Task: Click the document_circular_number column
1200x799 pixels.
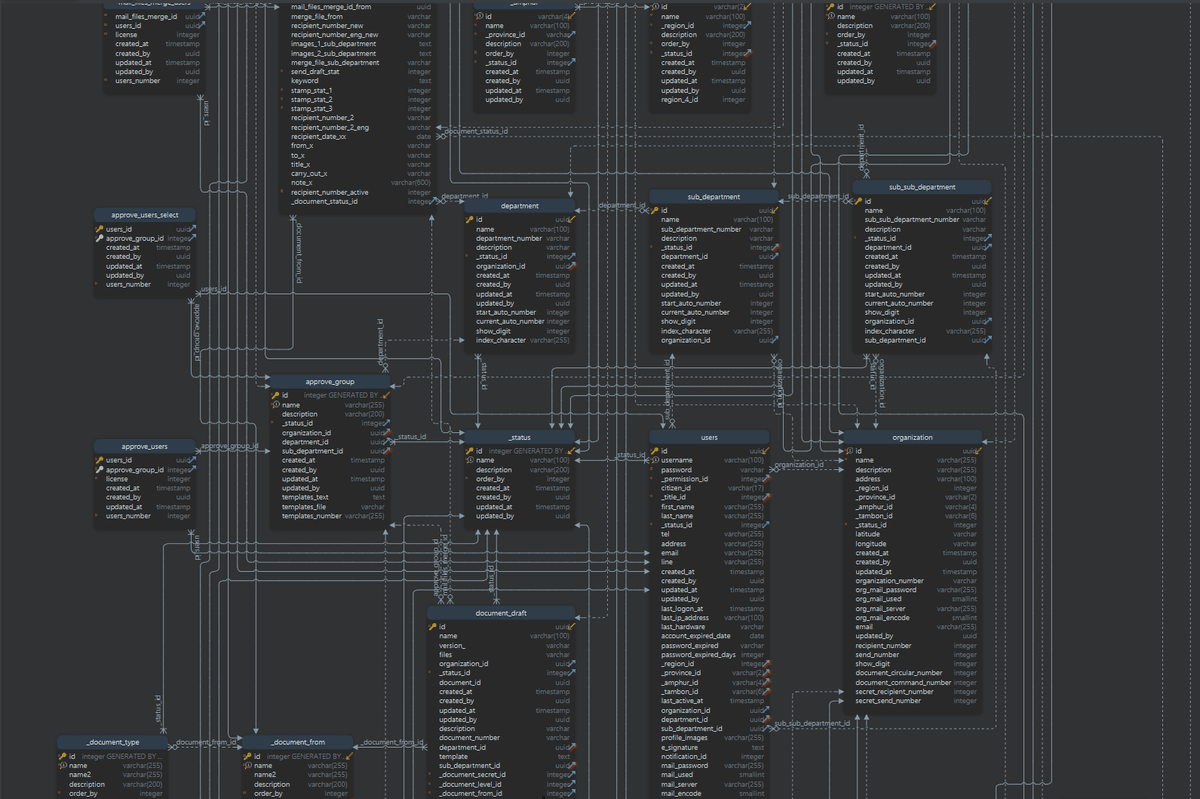Action: coord(914,673)
